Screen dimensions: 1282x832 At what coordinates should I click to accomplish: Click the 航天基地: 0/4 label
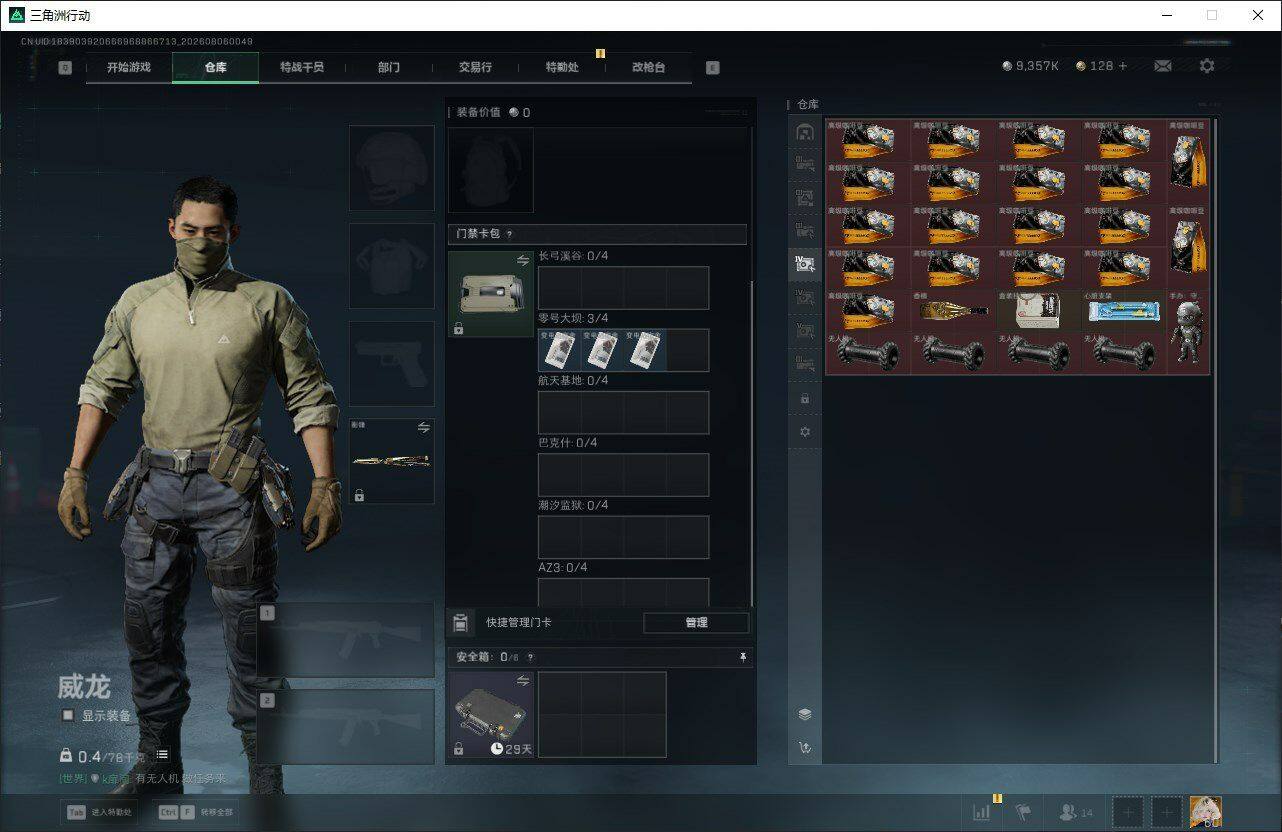point(573,380)
